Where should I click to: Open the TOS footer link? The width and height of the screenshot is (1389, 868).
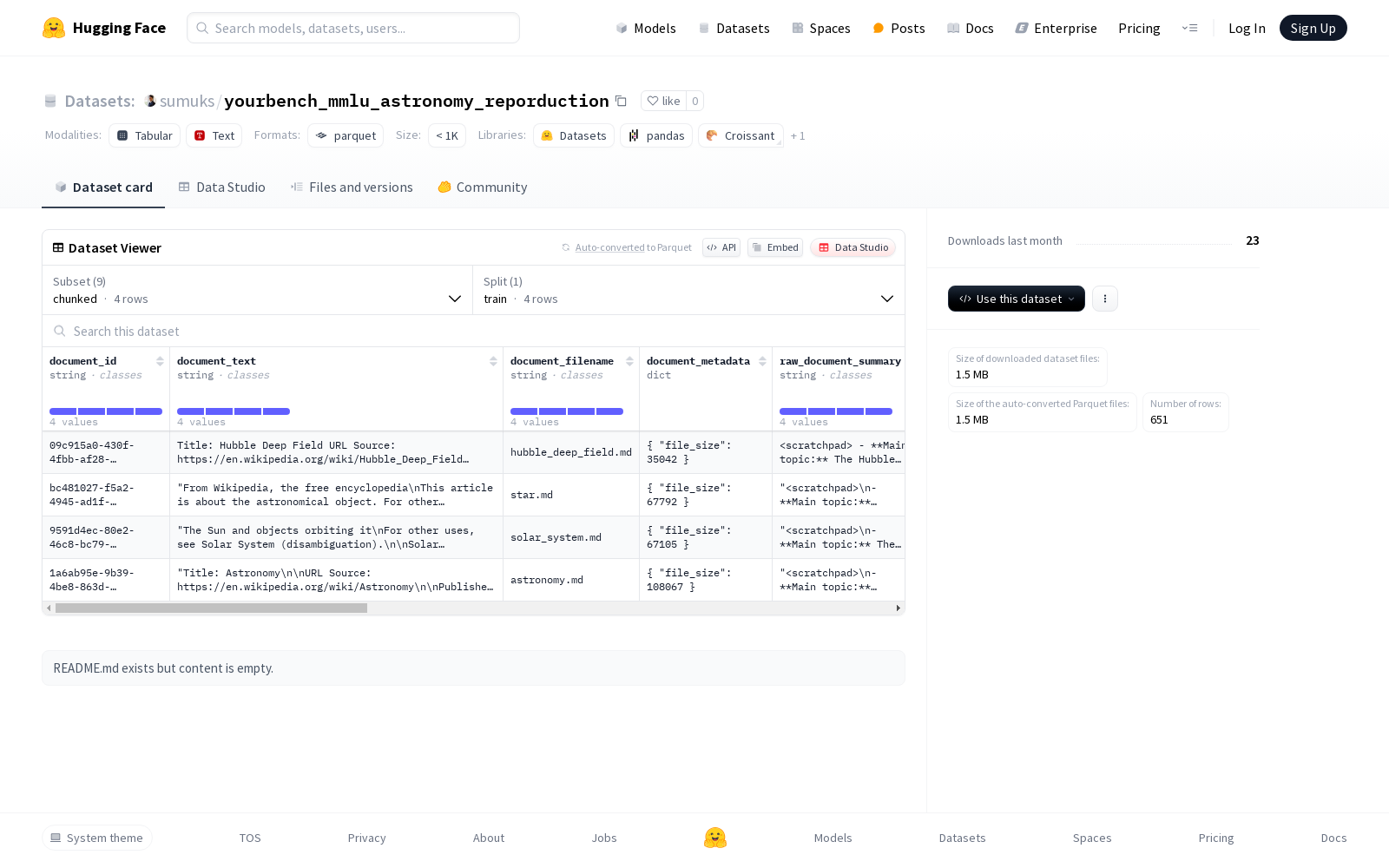(x=250, y=838)
